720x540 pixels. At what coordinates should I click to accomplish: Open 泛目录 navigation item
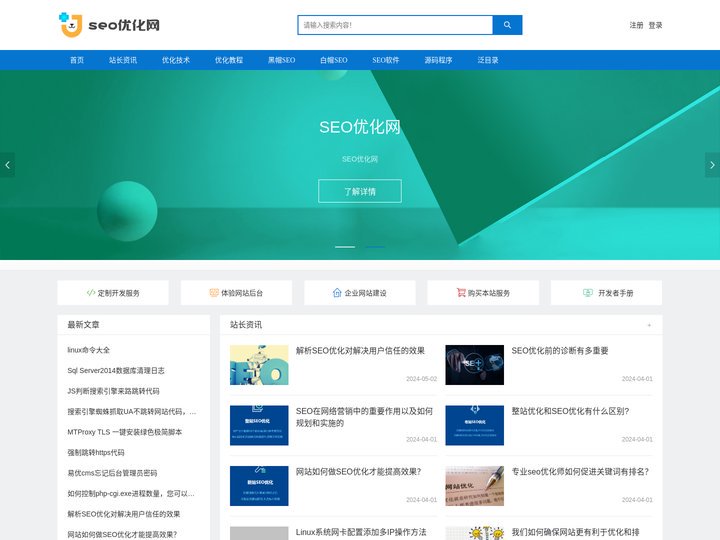click(488, 60)
